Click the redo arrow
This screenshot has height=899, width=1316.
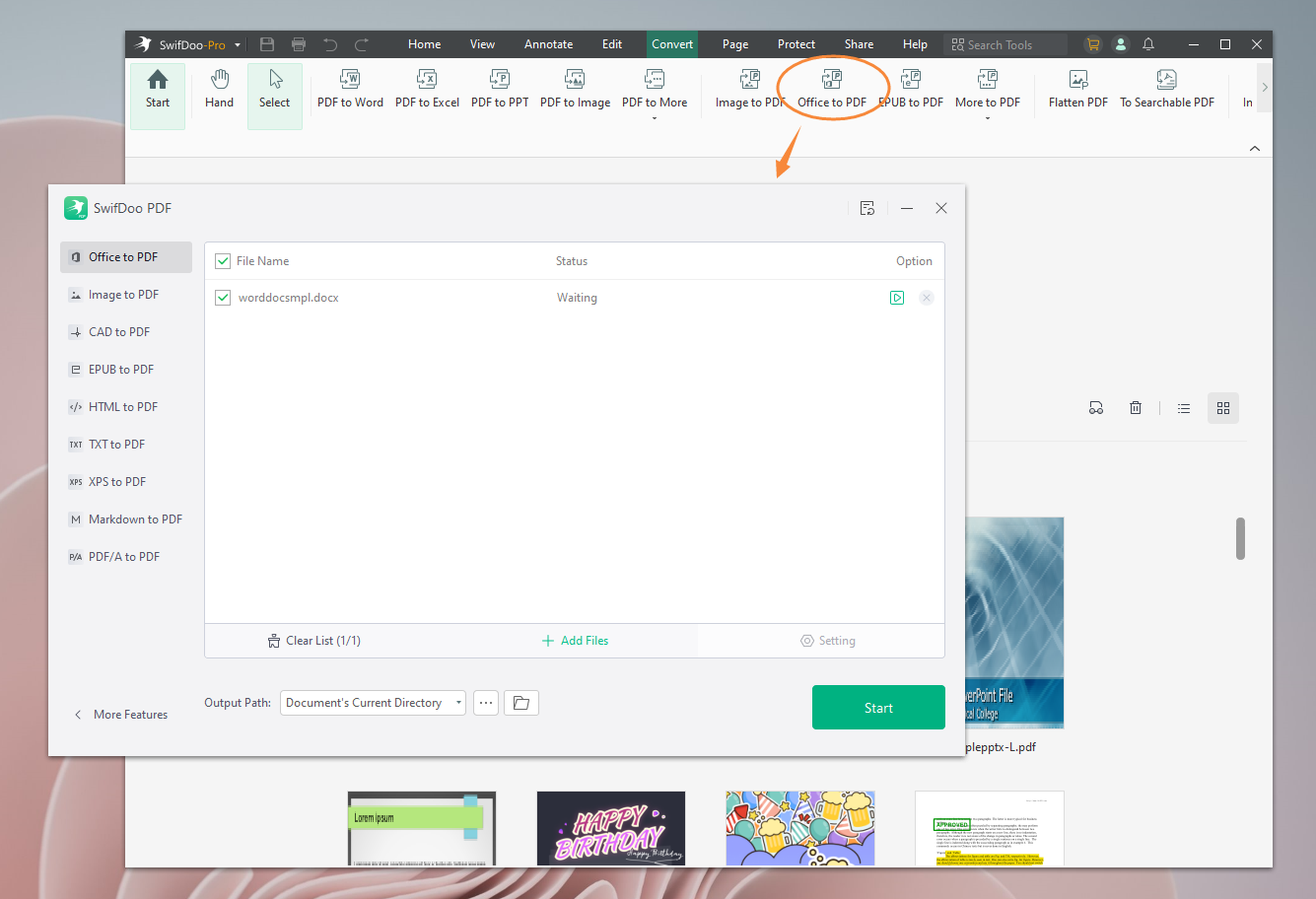362,44
